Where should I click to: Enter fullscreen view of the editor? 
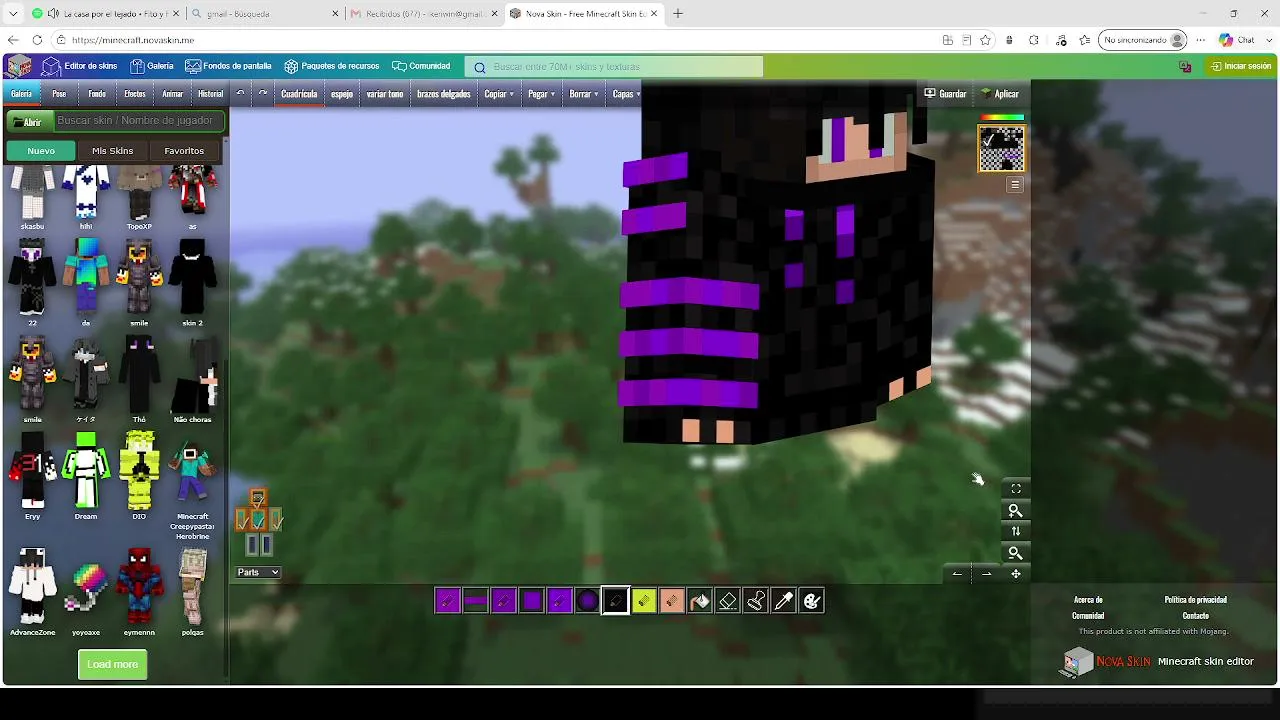1016,489
